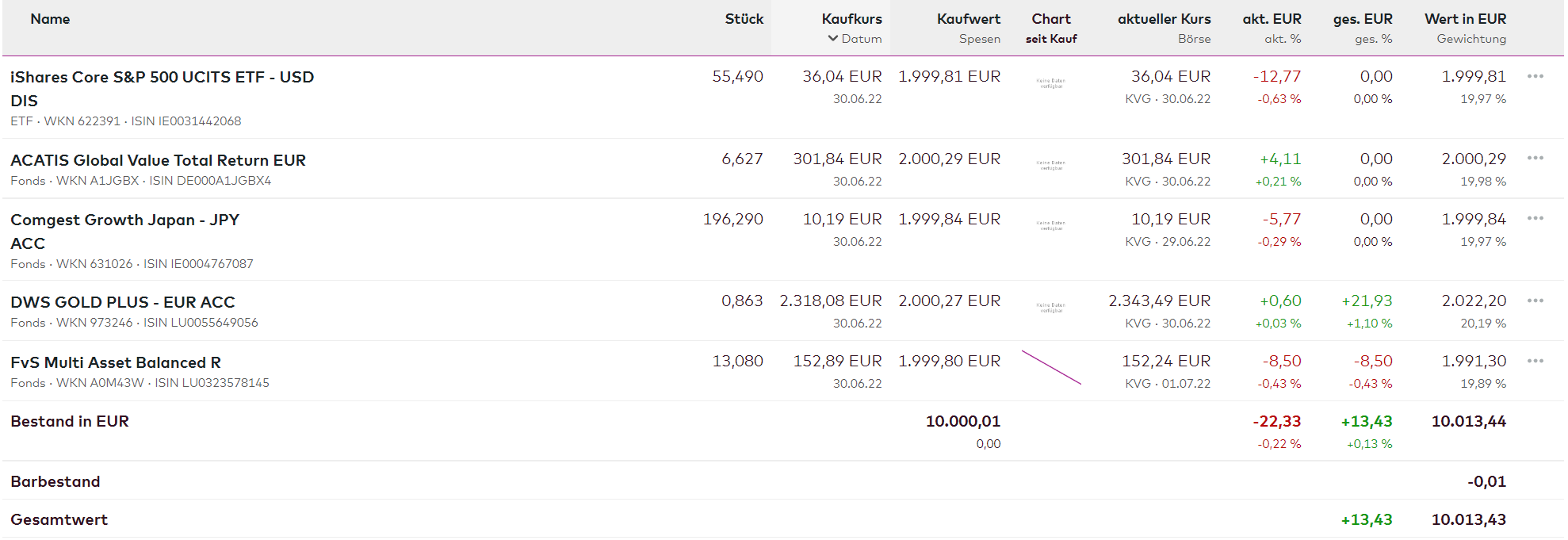Image resolution: width=1568 pixels, height=540 pixels.
Task: Open the three-dot menu for iShares Core S&P 500
Action: tap(1535, 77)
